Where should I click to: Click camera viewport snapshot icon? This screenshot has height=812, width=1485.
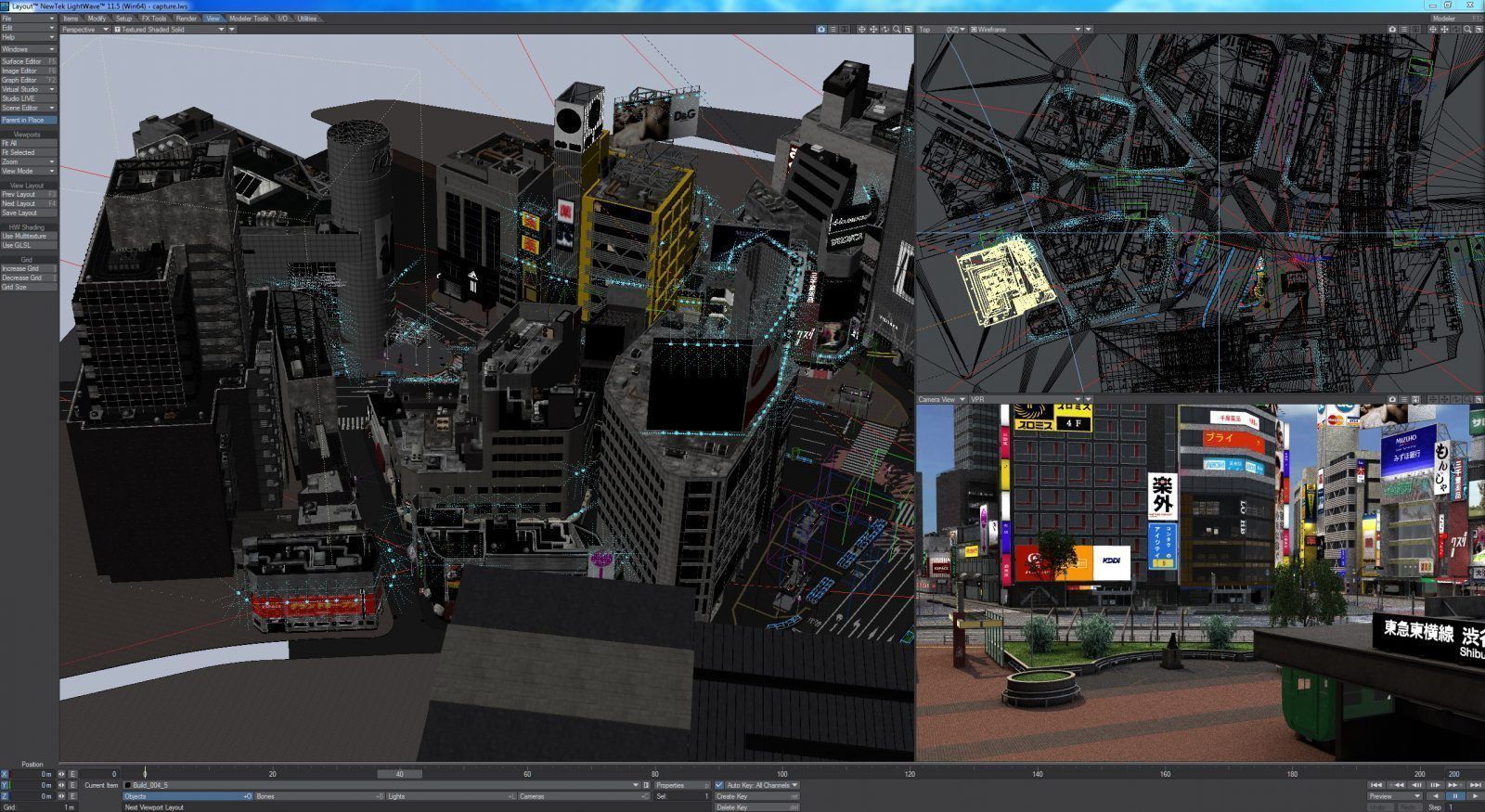point(1392,400)
